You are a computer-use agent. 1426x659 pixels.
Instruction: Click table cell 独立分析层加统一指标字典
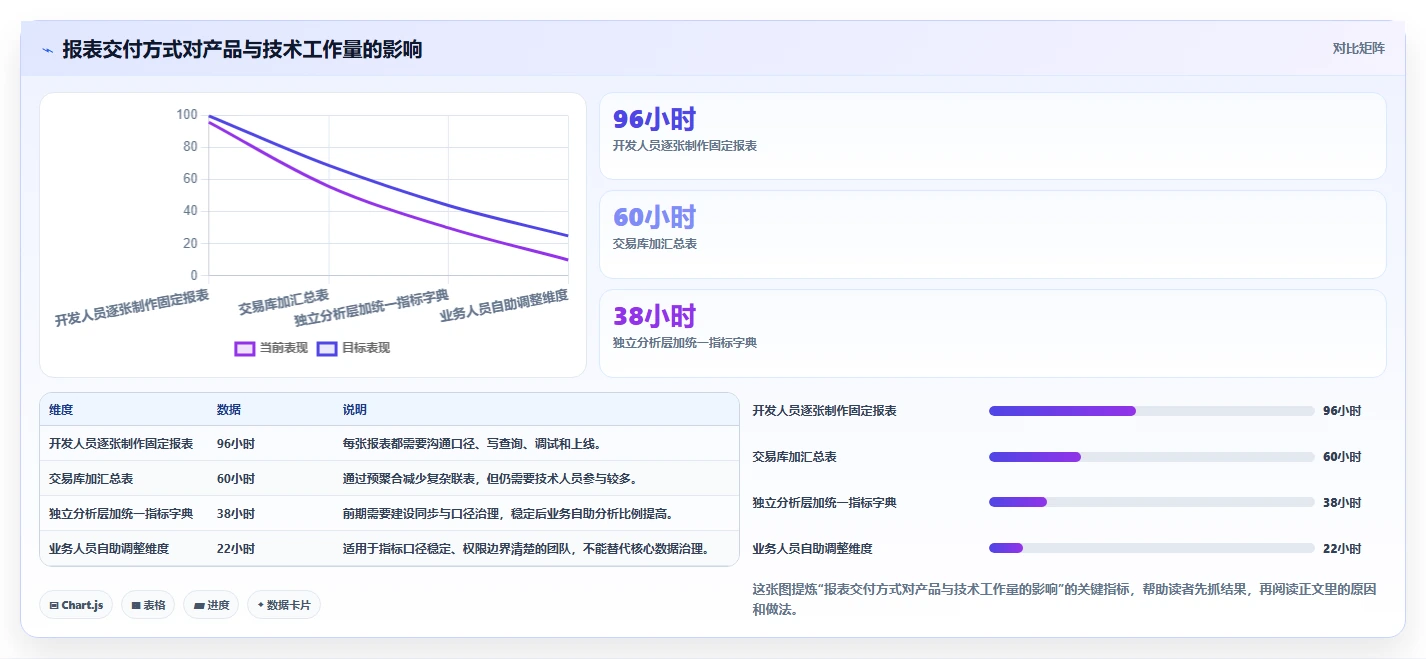tap(121, 514)
